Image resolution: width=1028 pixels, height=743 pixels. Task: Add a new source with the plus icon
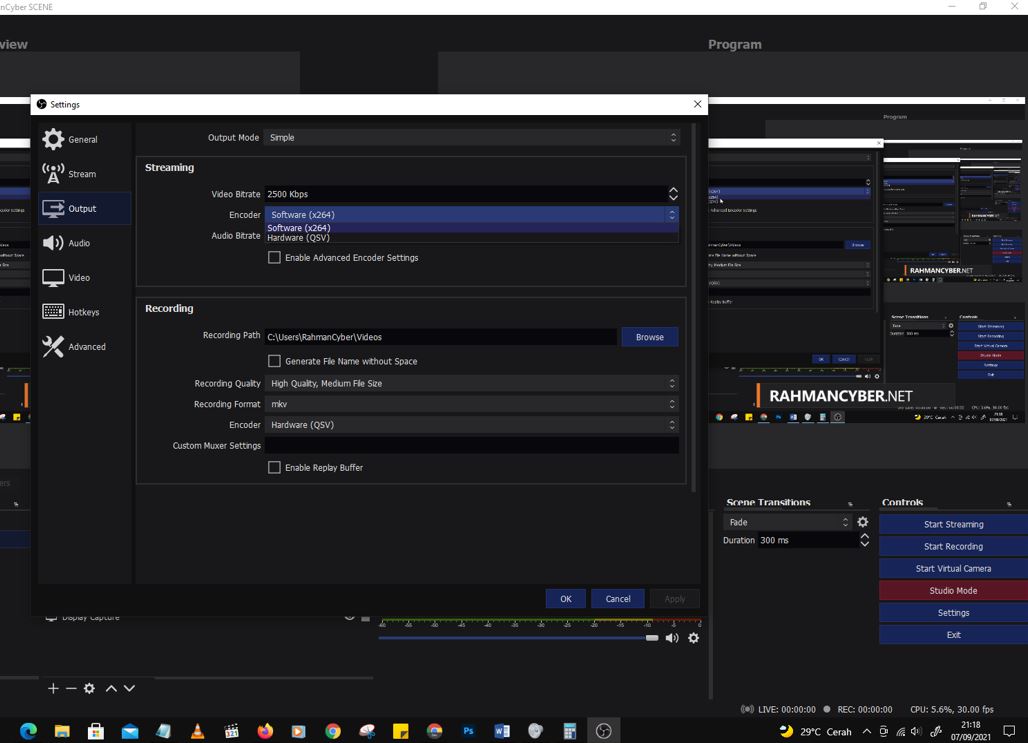click(53, 688)
